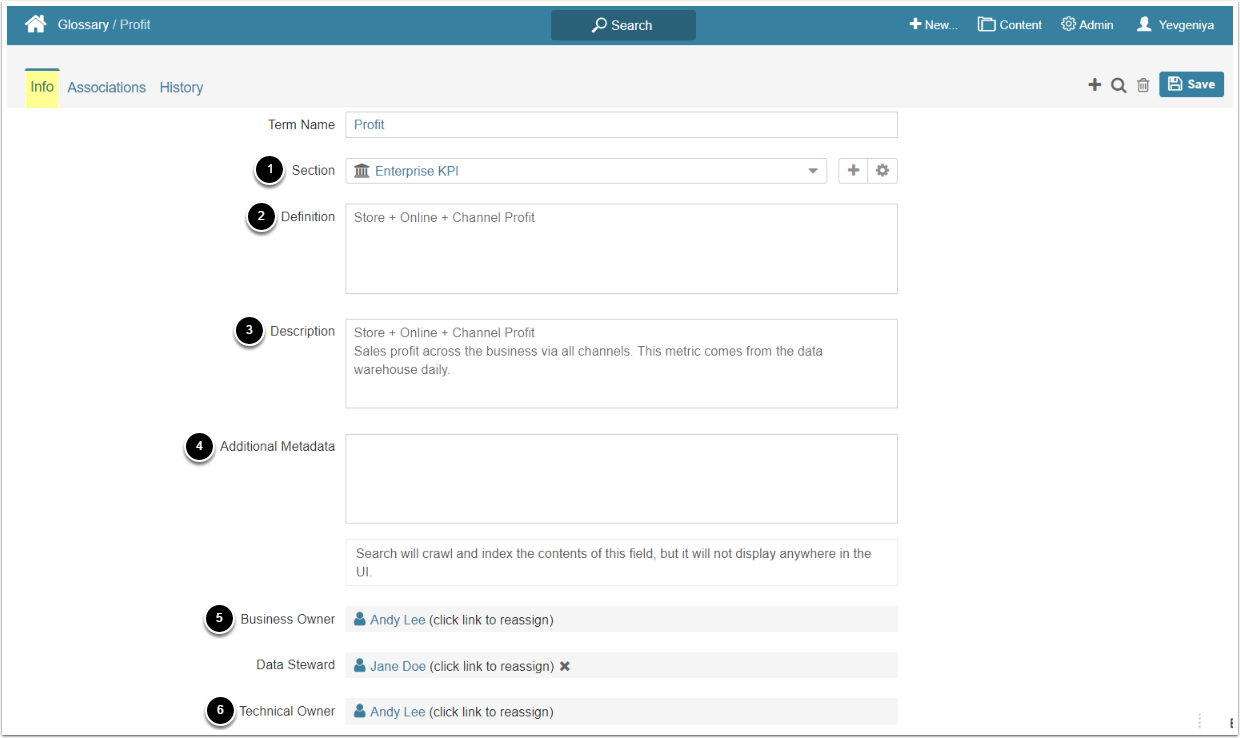The image size is (1240, 738).
Task: Switch to the Info tab
Action: [x=42, y=87]
